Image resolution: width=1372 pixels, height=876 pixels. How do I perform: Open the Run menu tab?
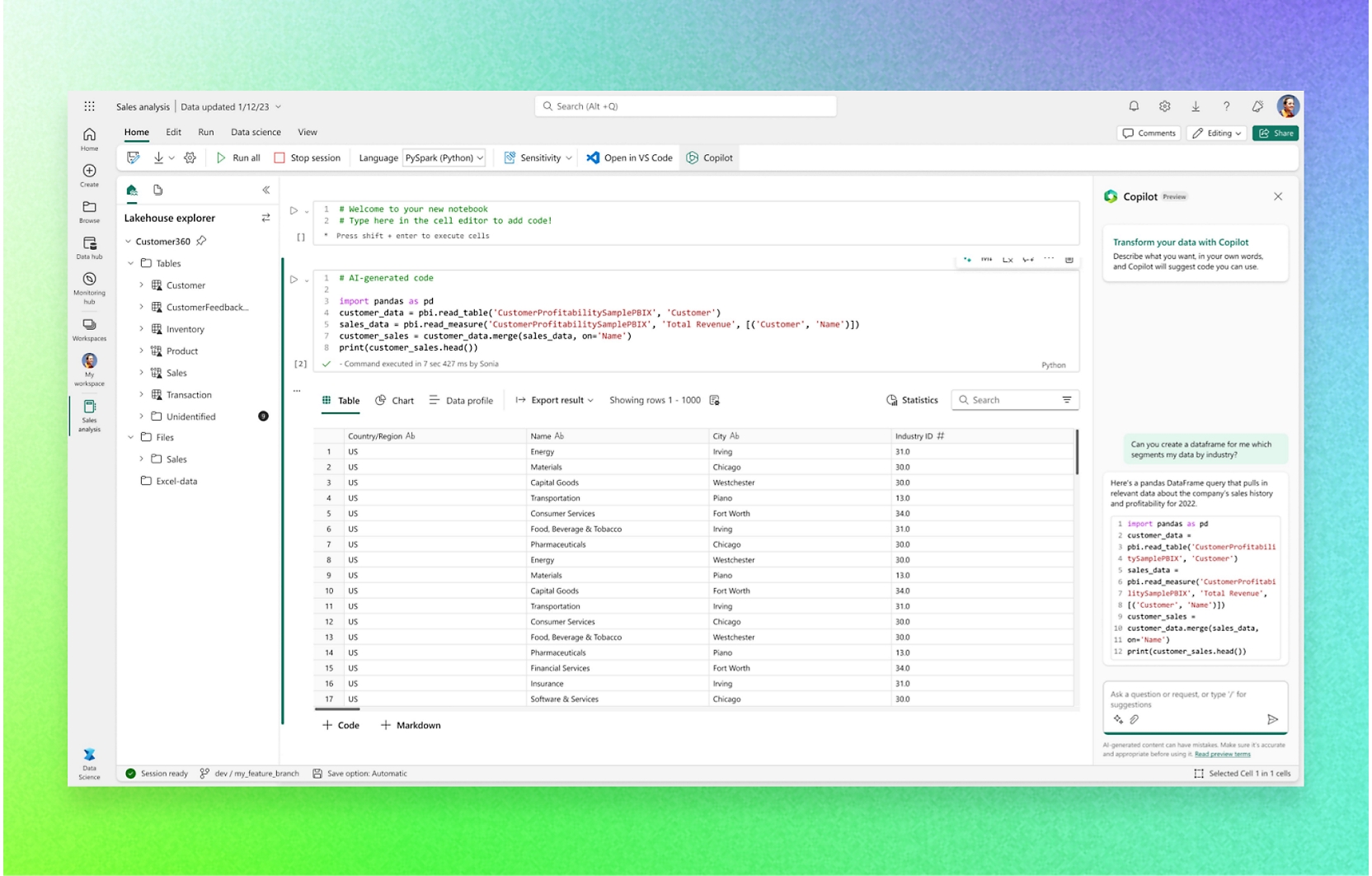pyautogui.click(x=205, y=132)
